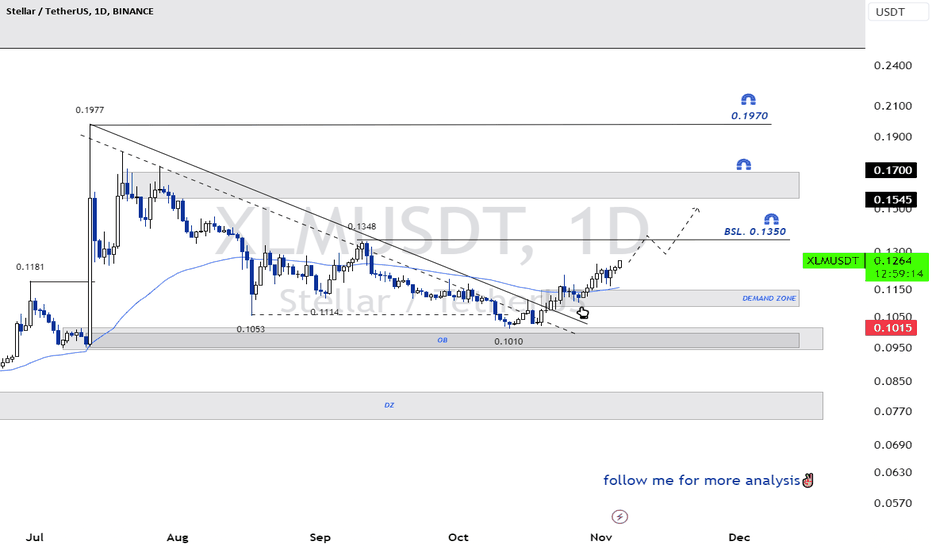
Task: Click the 0.2100 price axis value
Action: (893, 106)
